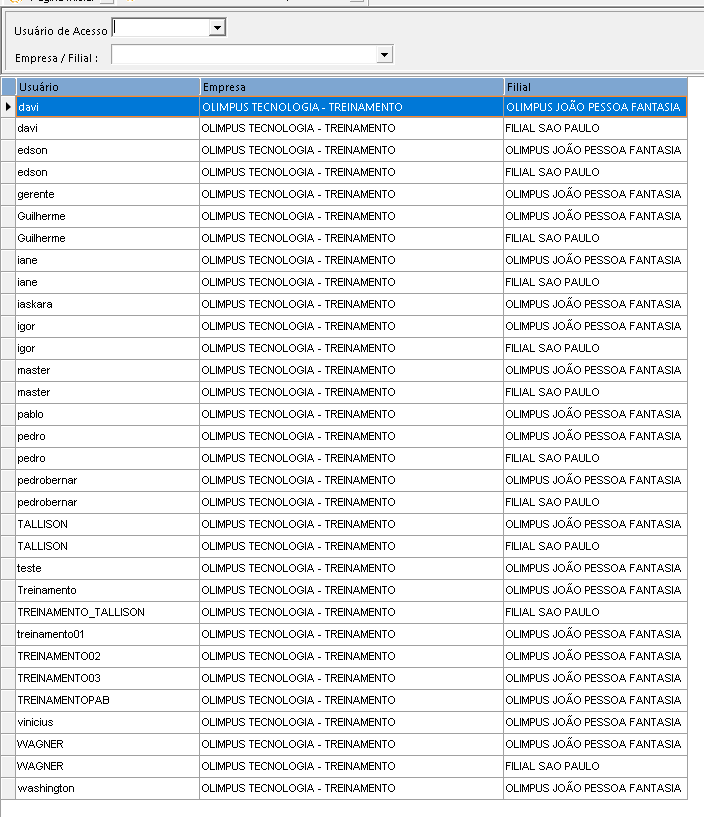This screenshot has height=817, width=704.
Task: Click the row selector beside vinicius
Action: point(8,722)
